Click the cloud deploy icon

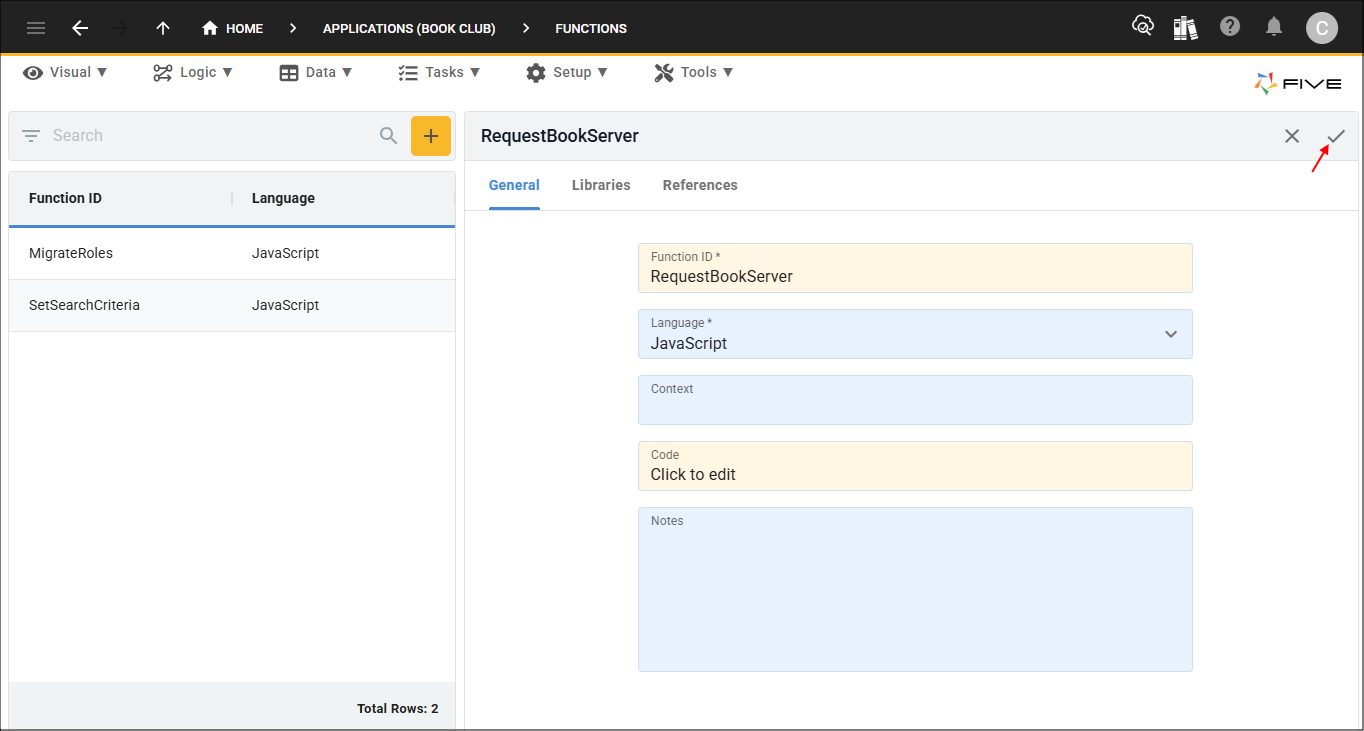[1142, 27]
